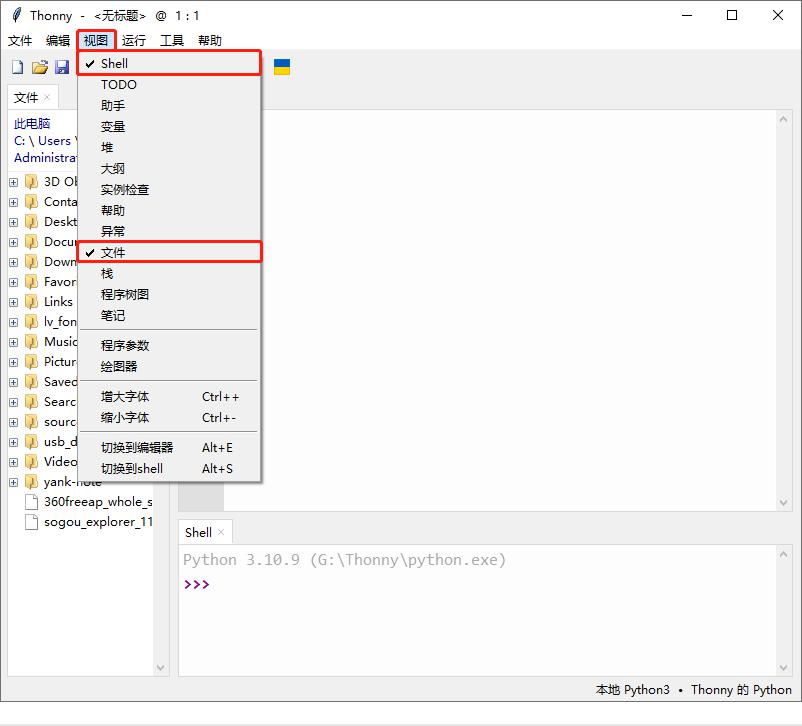Click the Save floppy disk icon
Screen dimensions: 802x726
[x=62, y=67]
